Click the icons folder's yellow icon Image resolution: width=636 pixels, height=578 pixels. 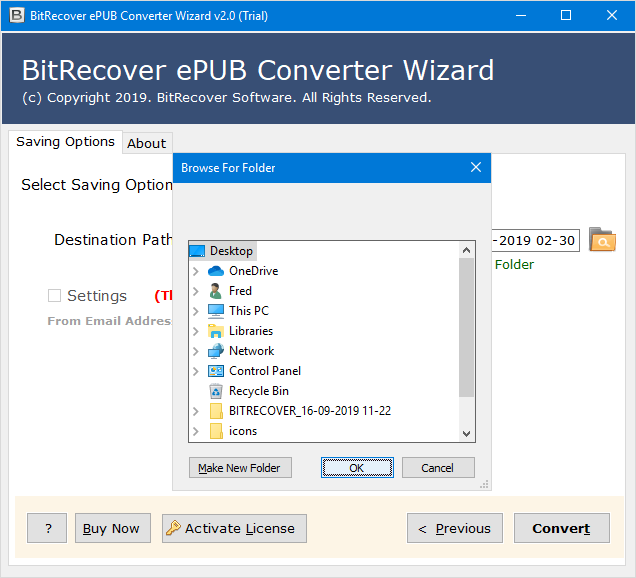[216, 431]
